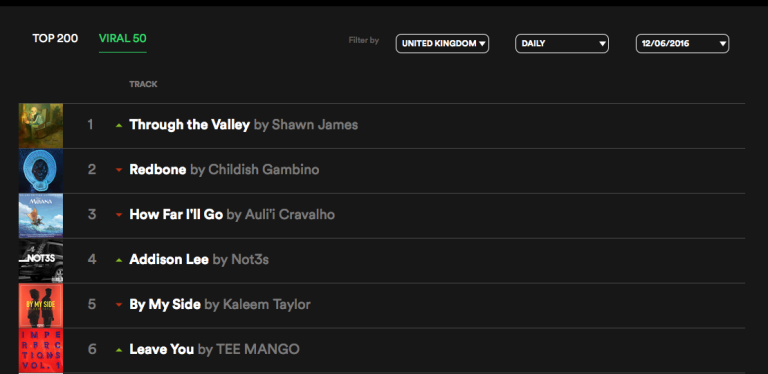Click the Through the Valley album cover
Viewport: 768px width, 374px height.
coord(41,126)
